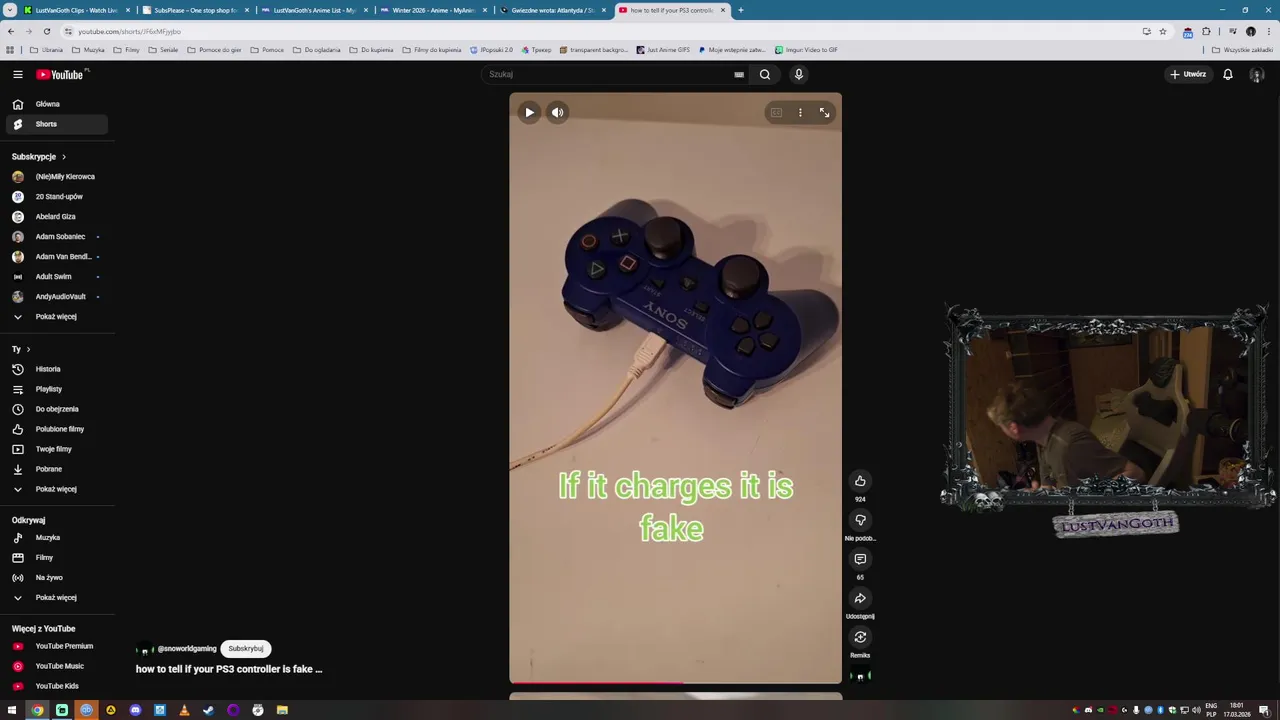
Task: Open the Just Anime GIFS bookmark
Action: pos(663,50)
